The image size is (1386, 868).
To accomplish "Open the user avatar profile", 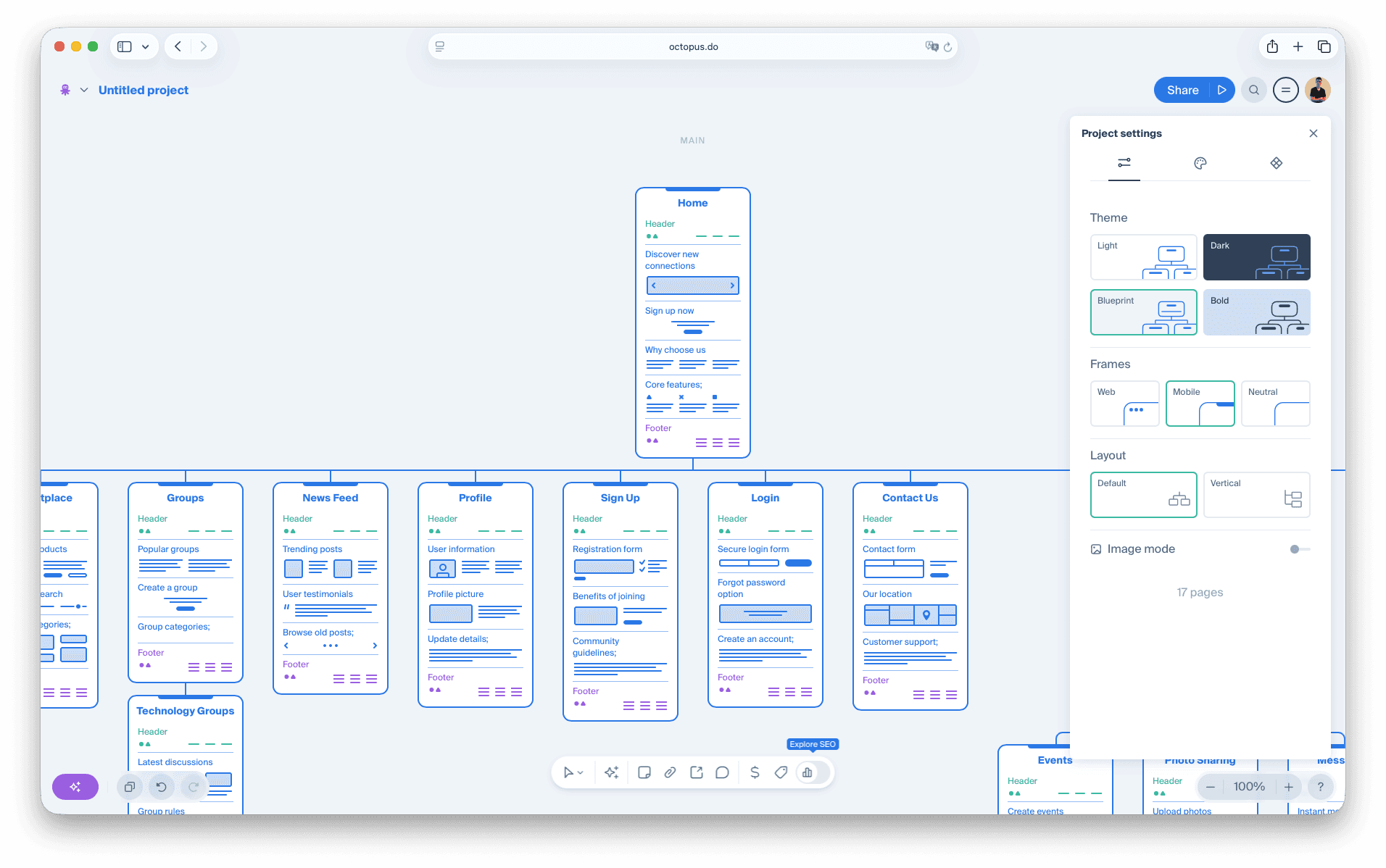I will tap(1318, 90).
